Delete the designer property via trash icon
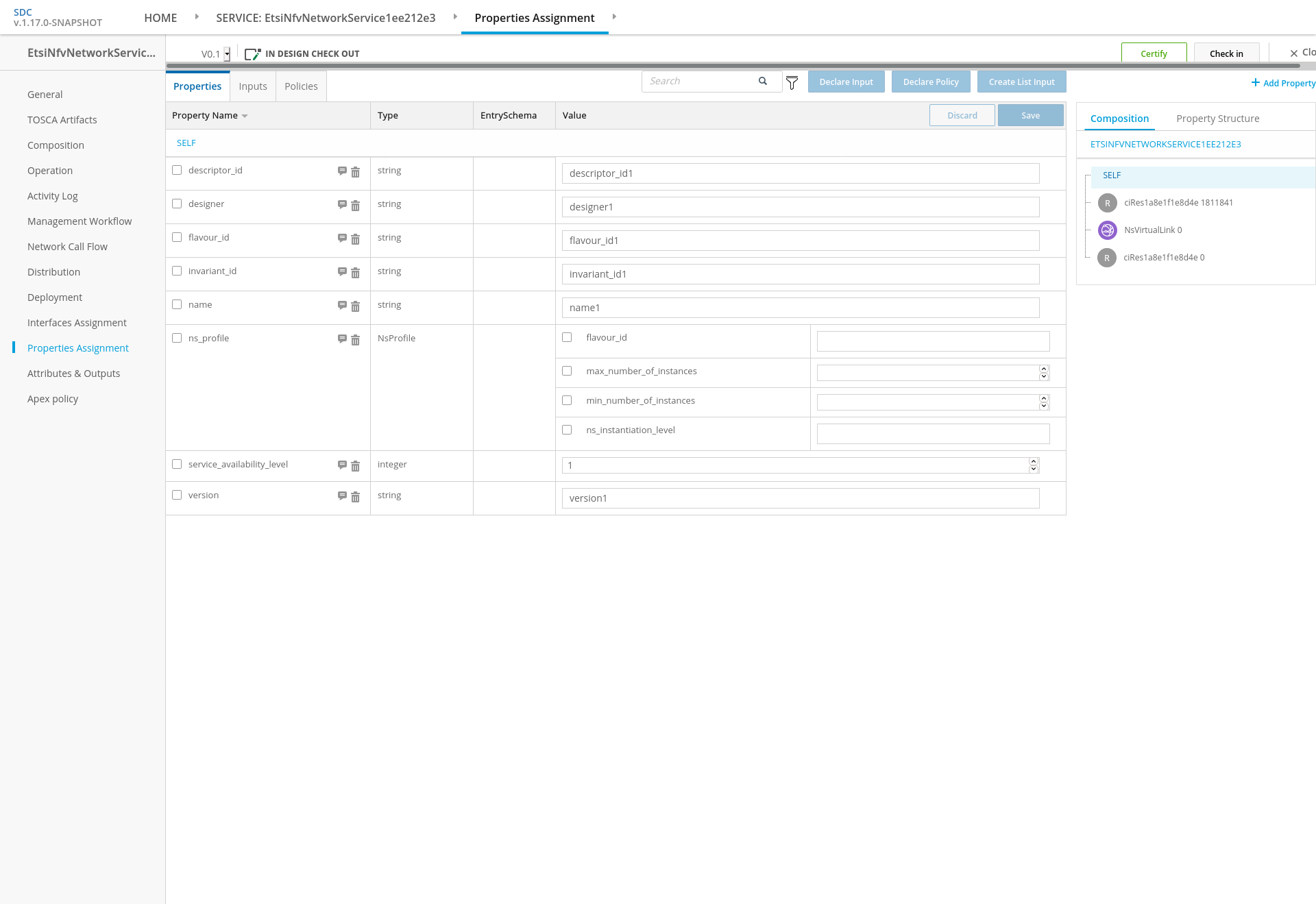This screenshot has height=904, width=1316. pyautogui.click(x=355, y=206)
